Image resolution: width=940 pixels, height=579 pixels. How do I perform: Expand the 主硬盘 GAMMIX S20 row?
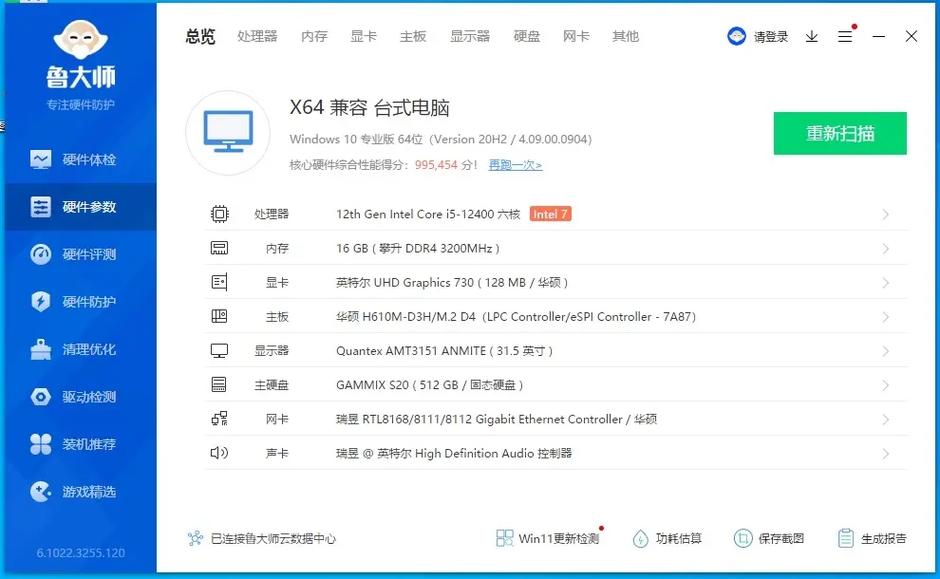(551, 384)
